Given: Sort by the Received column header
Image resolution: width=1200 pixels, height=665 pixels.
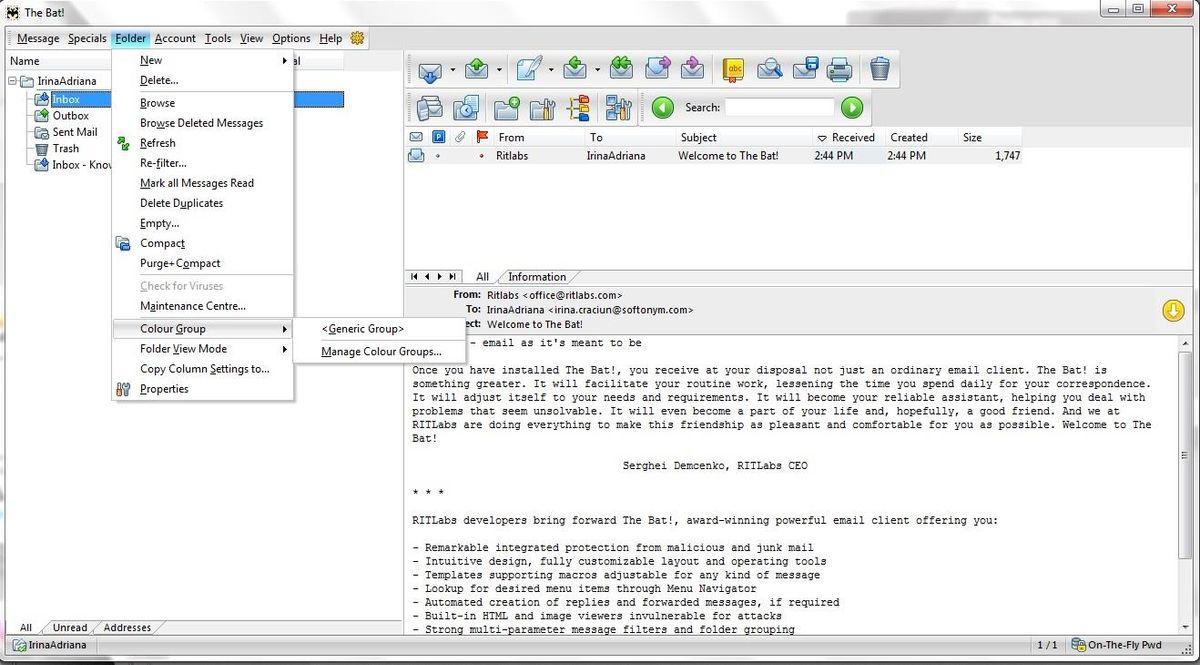Looking at the screenshot, I should (x=846, y=137).
